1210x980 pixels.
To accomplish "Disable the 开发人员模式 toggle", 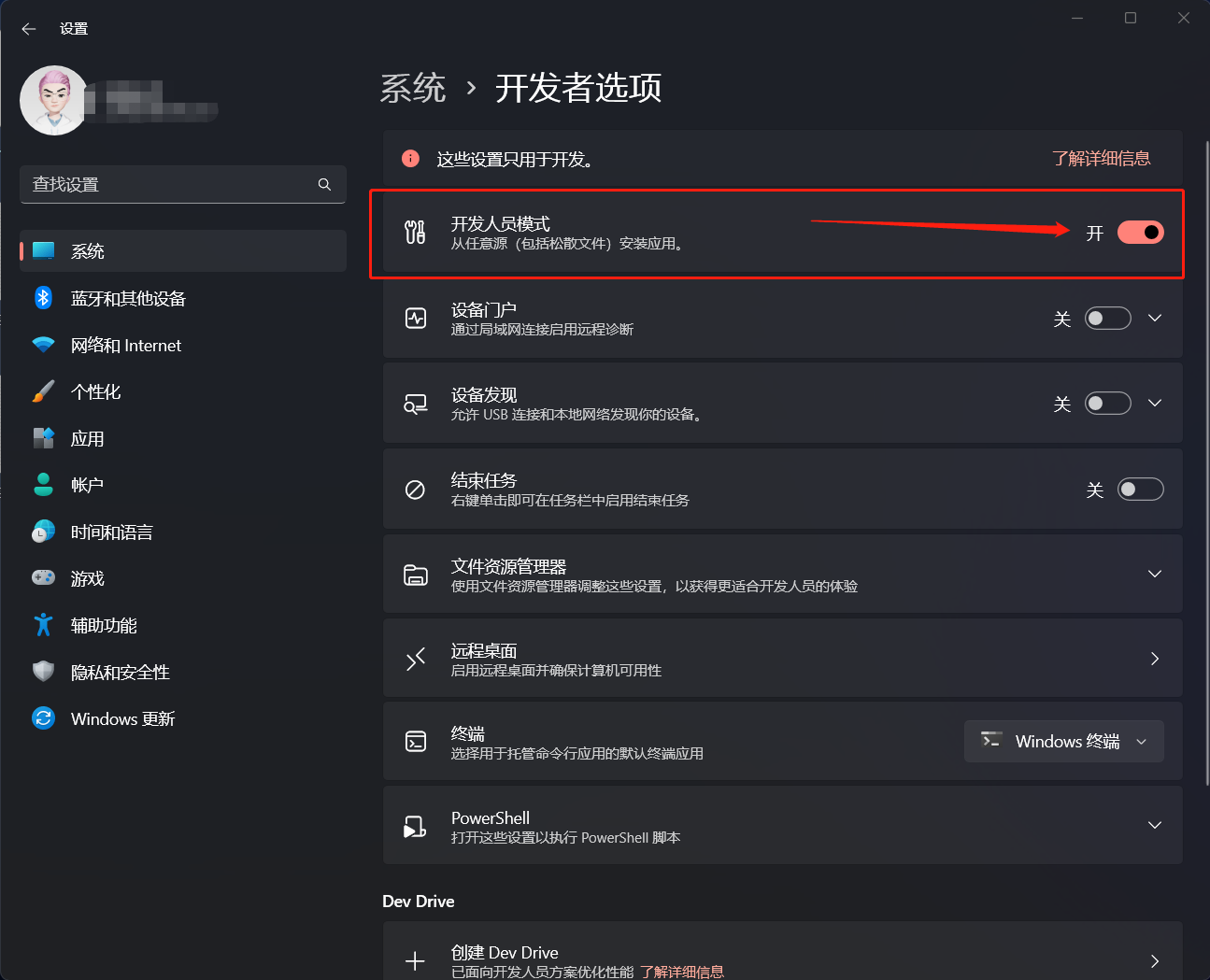I will click(x=1141, y=232).
